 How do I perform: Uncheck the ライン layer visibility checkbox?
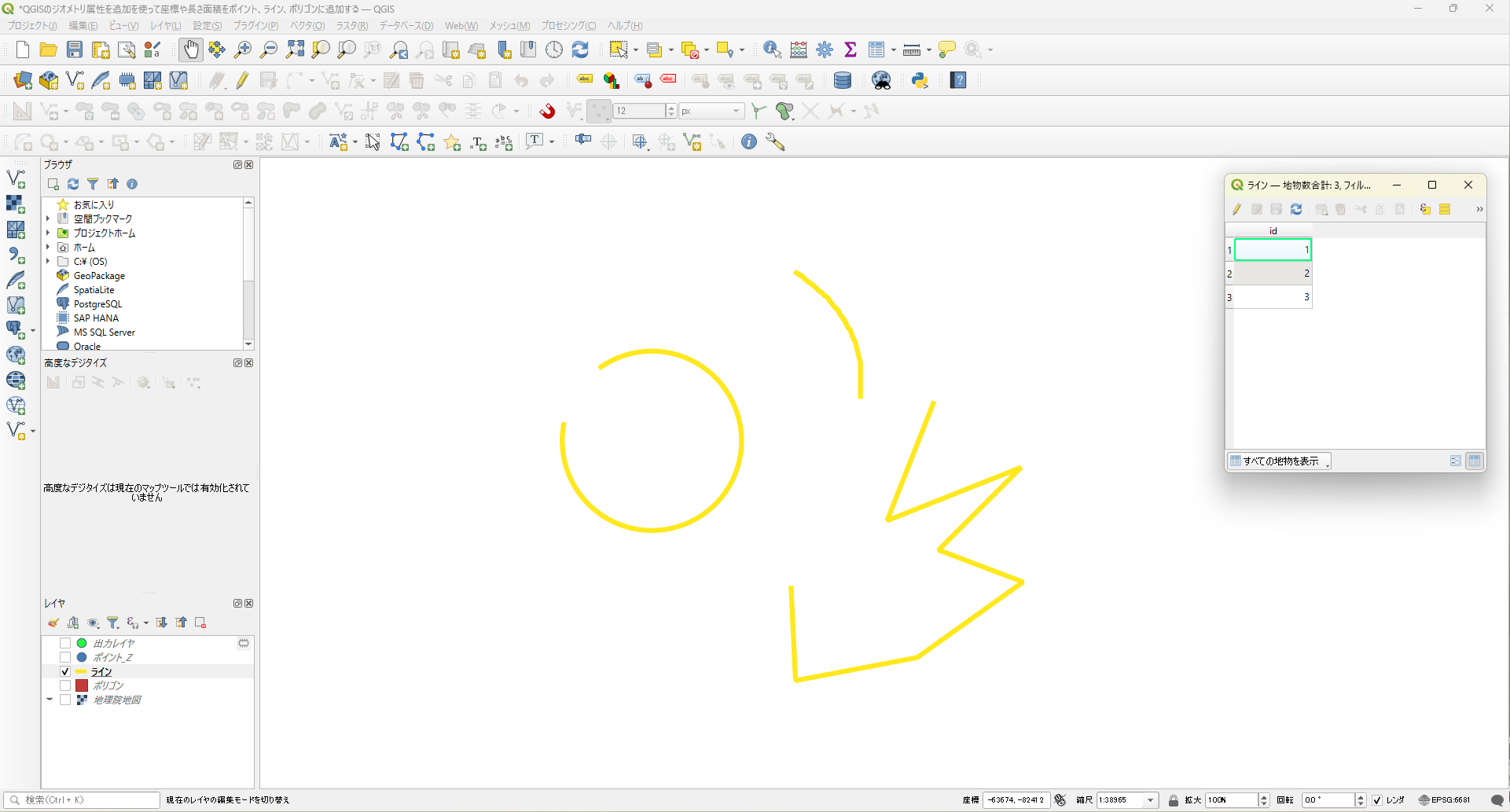(x=65, y=671)
